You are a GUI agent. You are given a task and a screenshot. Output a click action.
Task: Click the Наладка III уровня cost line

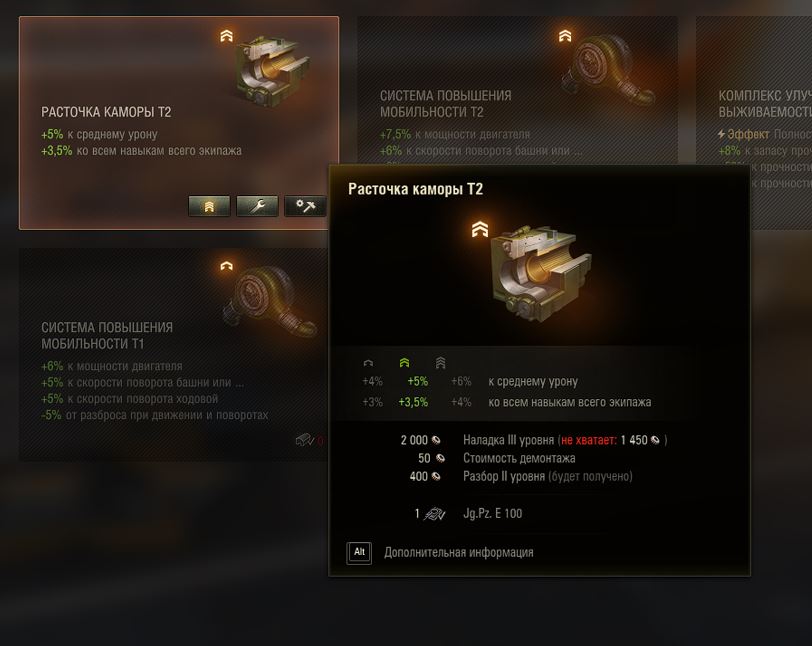[534, 440]
